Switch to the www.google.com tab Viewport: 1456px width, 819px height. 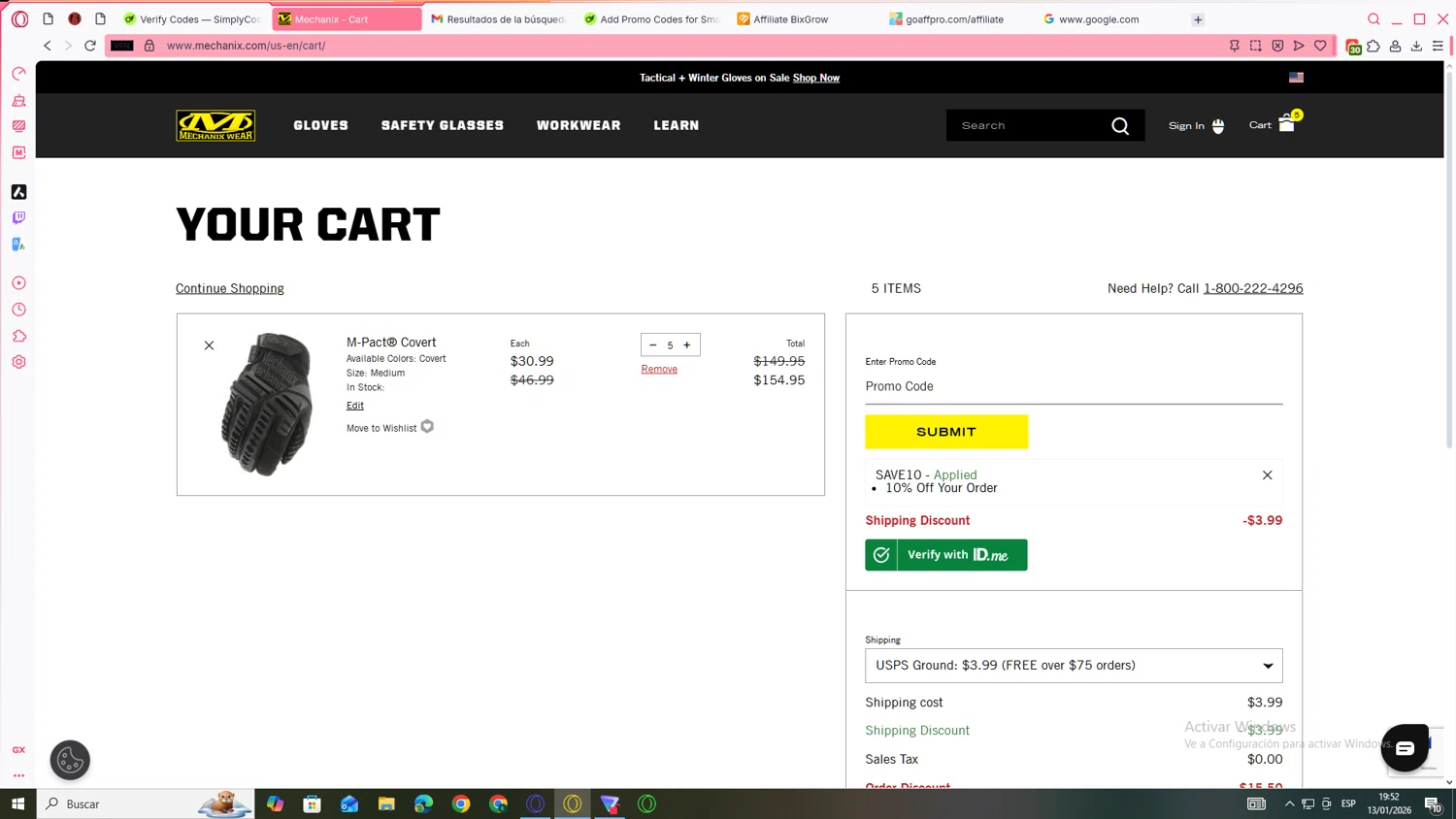click(1110, 19)
